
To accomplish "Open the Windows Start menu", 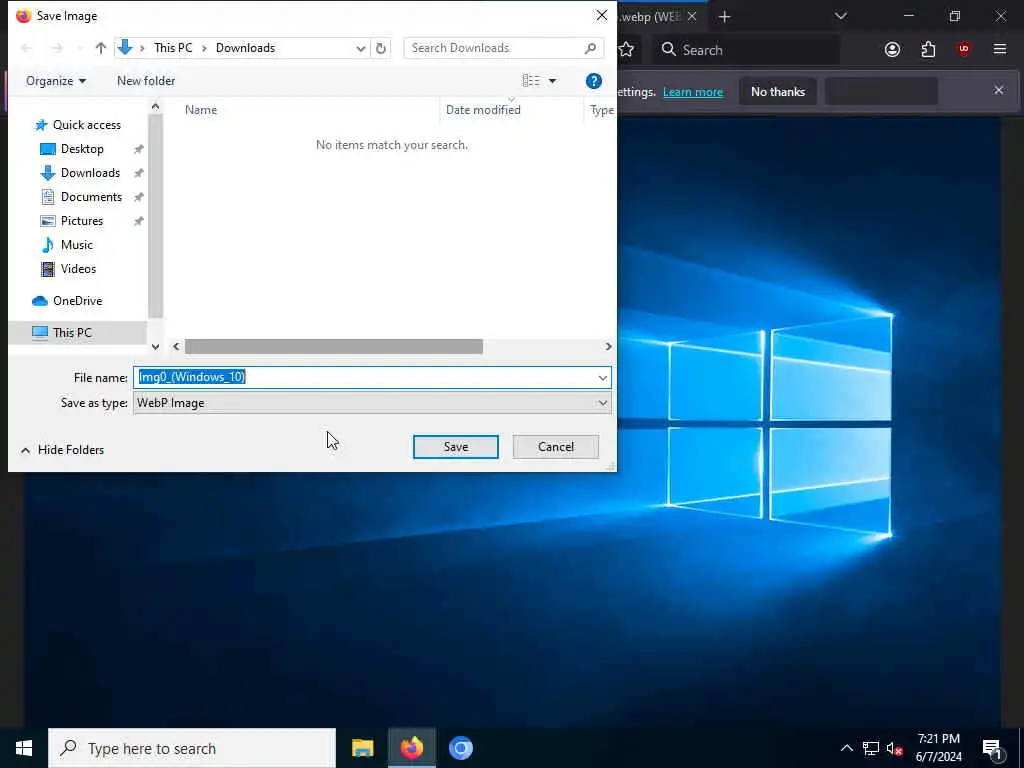I will (x=24, y=748).
